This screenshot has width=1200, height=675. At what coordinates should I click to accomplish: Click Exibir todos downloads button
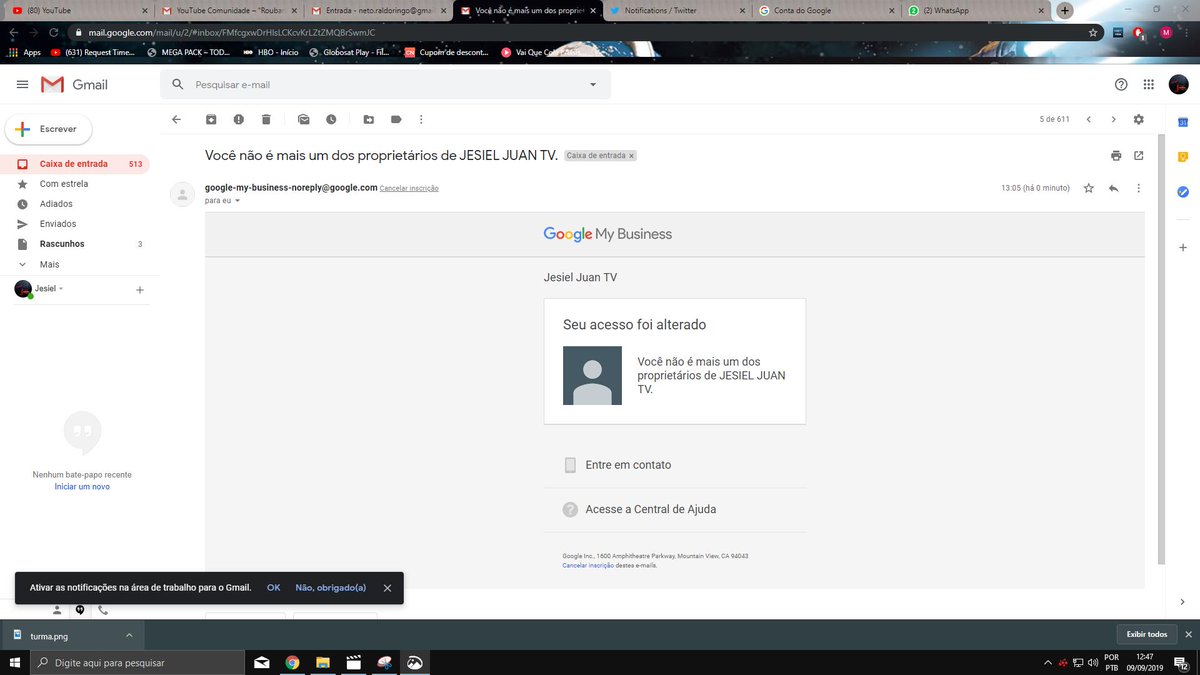click(x=1146, y=634)
